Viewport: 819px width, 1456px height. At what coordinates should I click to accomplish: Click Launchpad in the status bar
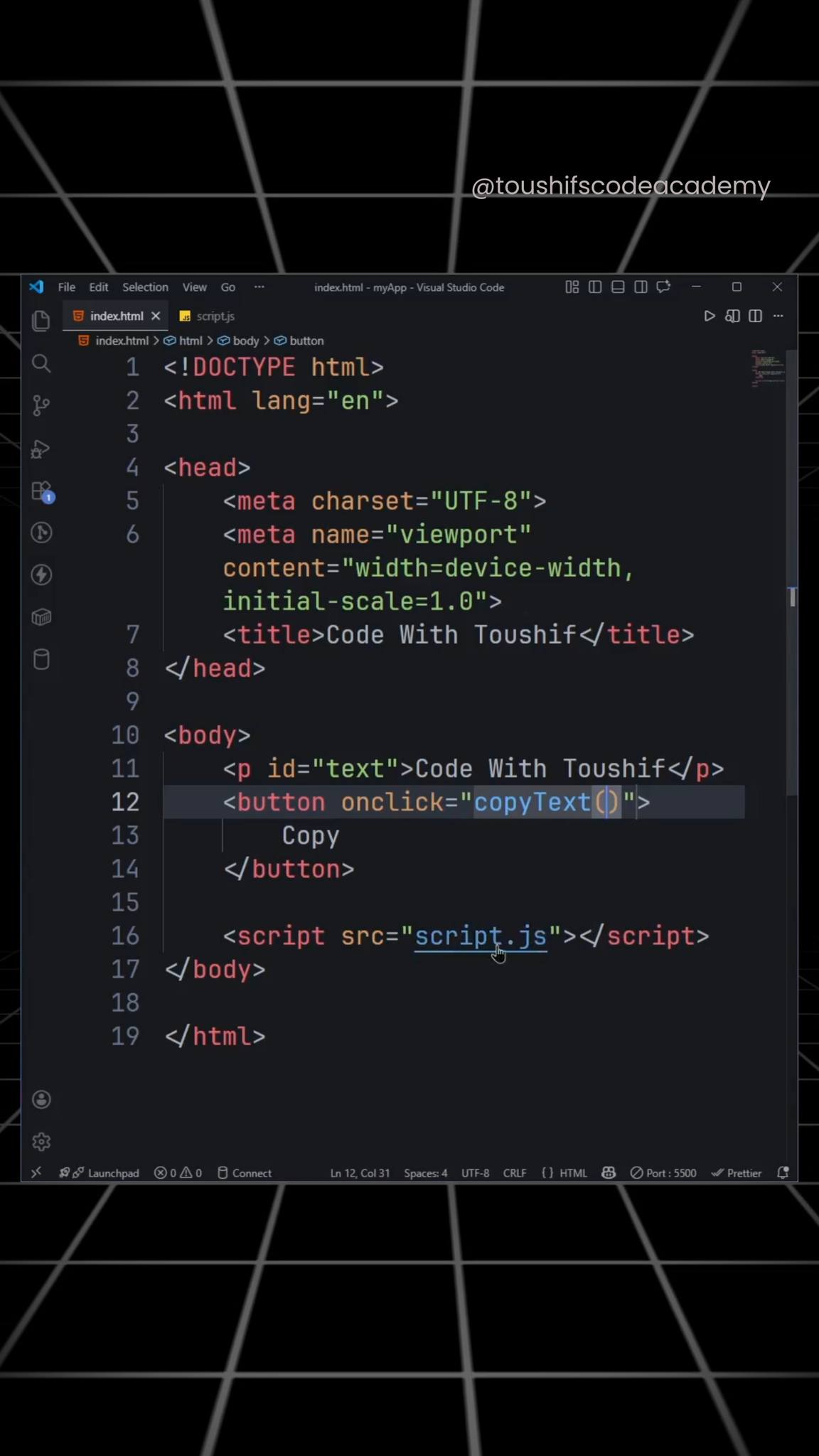point(99,1173)
